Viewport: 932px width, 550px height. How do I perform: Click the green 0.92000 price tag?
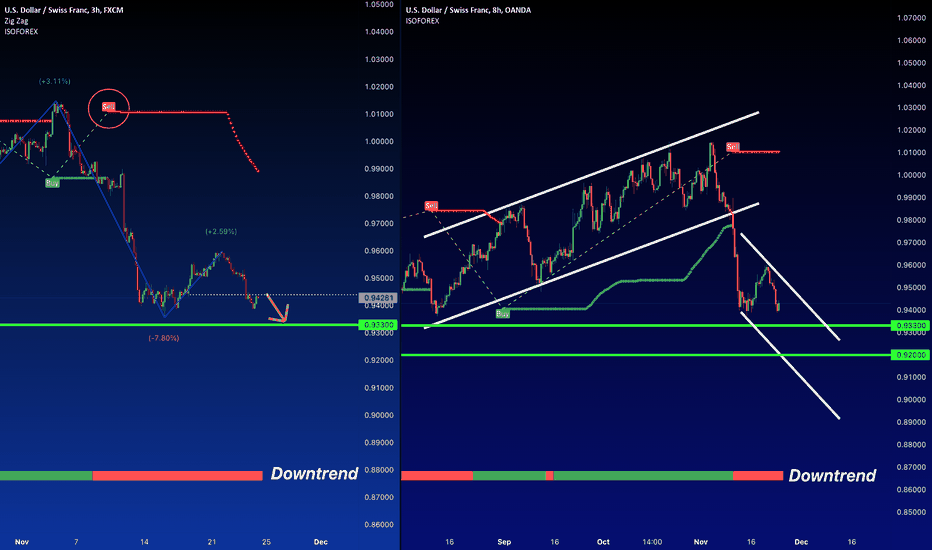point(911,354)
